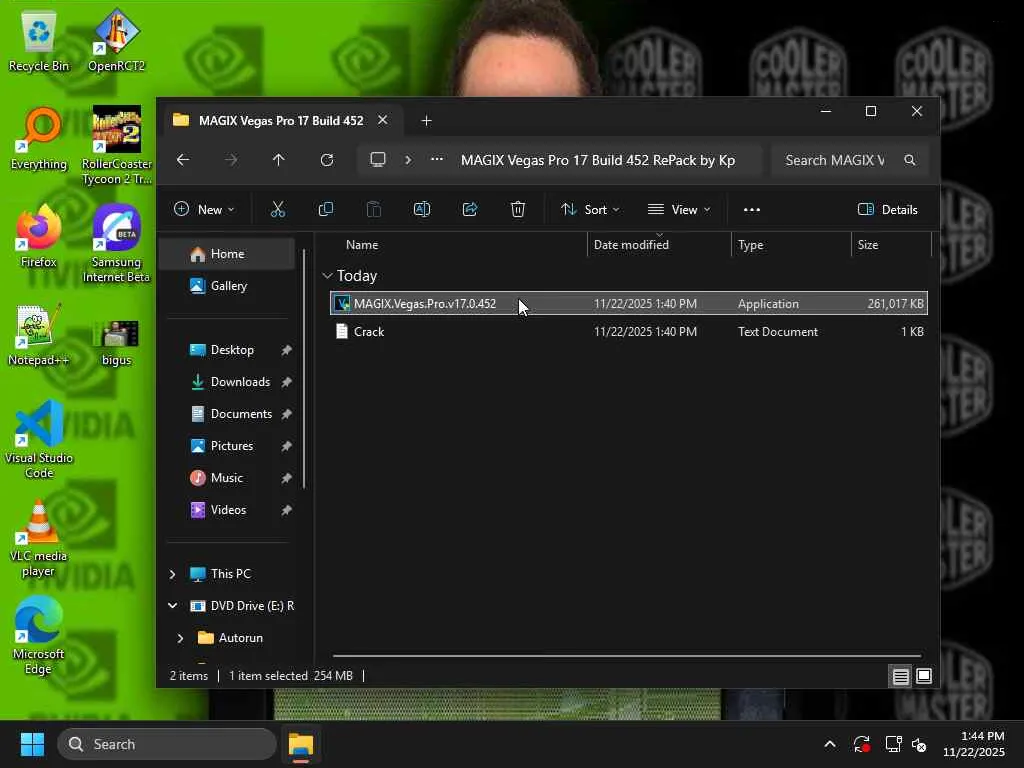The image size is (1024, 768).
Task: Open Desktop in quick access
Action: tap(231, 350)
